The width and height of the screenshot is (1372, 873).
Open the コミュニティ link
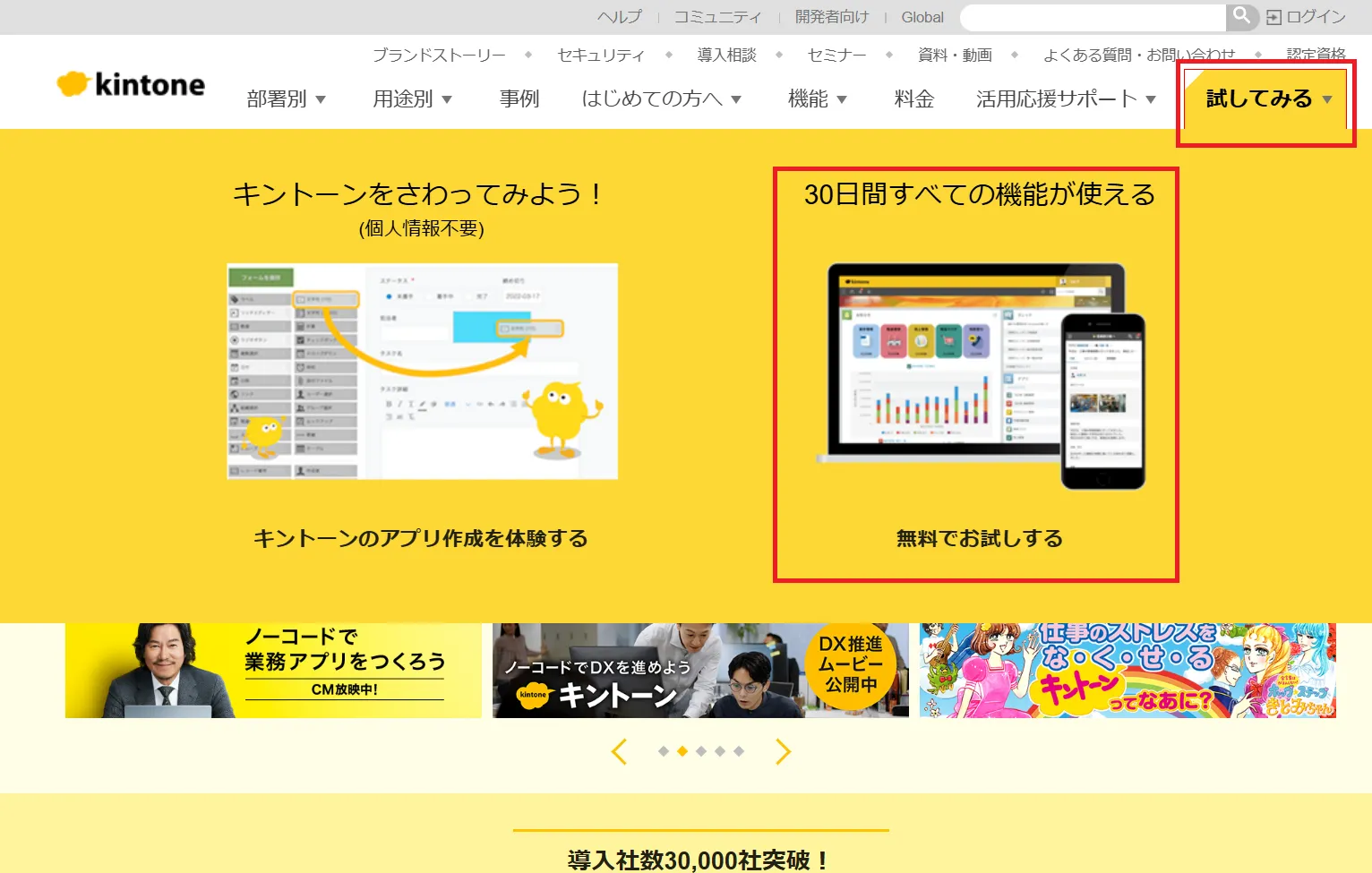tap(717, 17)
